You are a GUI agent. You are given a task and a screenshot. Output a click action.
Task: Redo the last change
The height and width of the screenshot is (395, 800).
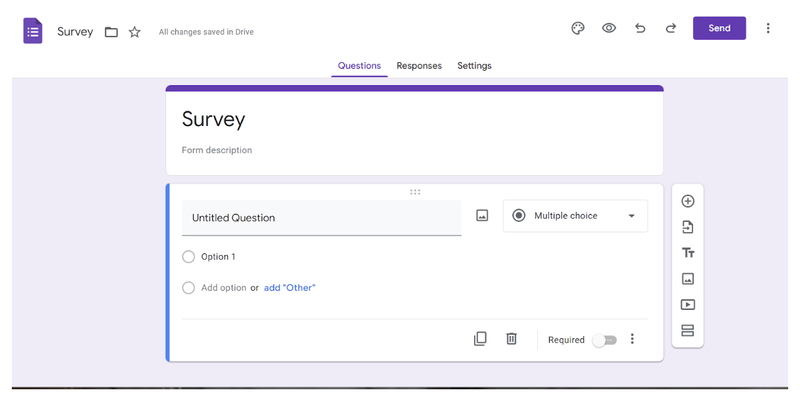[x=671, y=29]
